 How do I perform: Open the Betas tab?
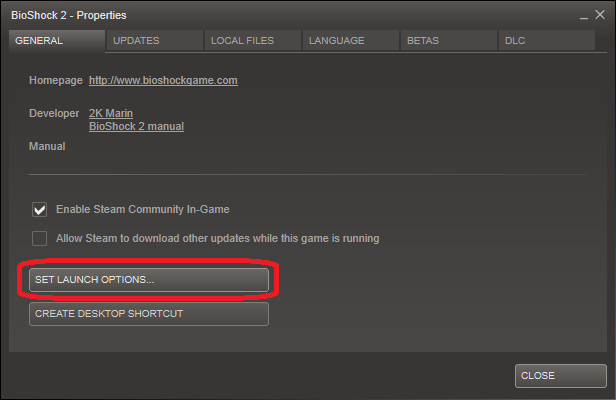point(449,40)
